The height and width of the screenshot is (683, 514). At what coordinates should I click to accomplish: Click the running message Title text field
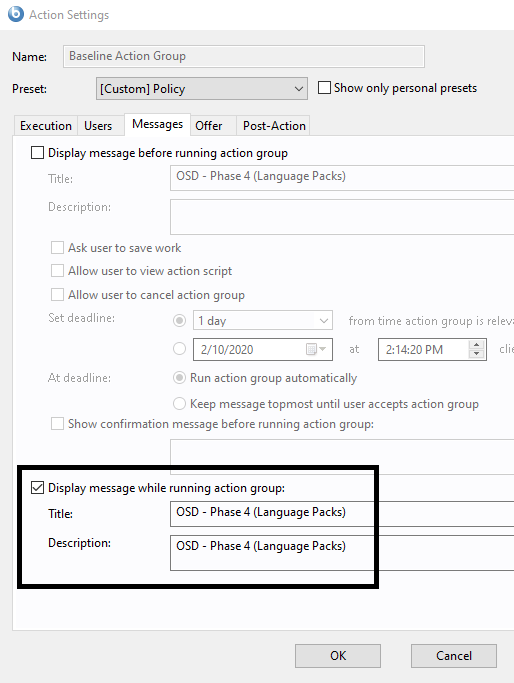point(342,513)
